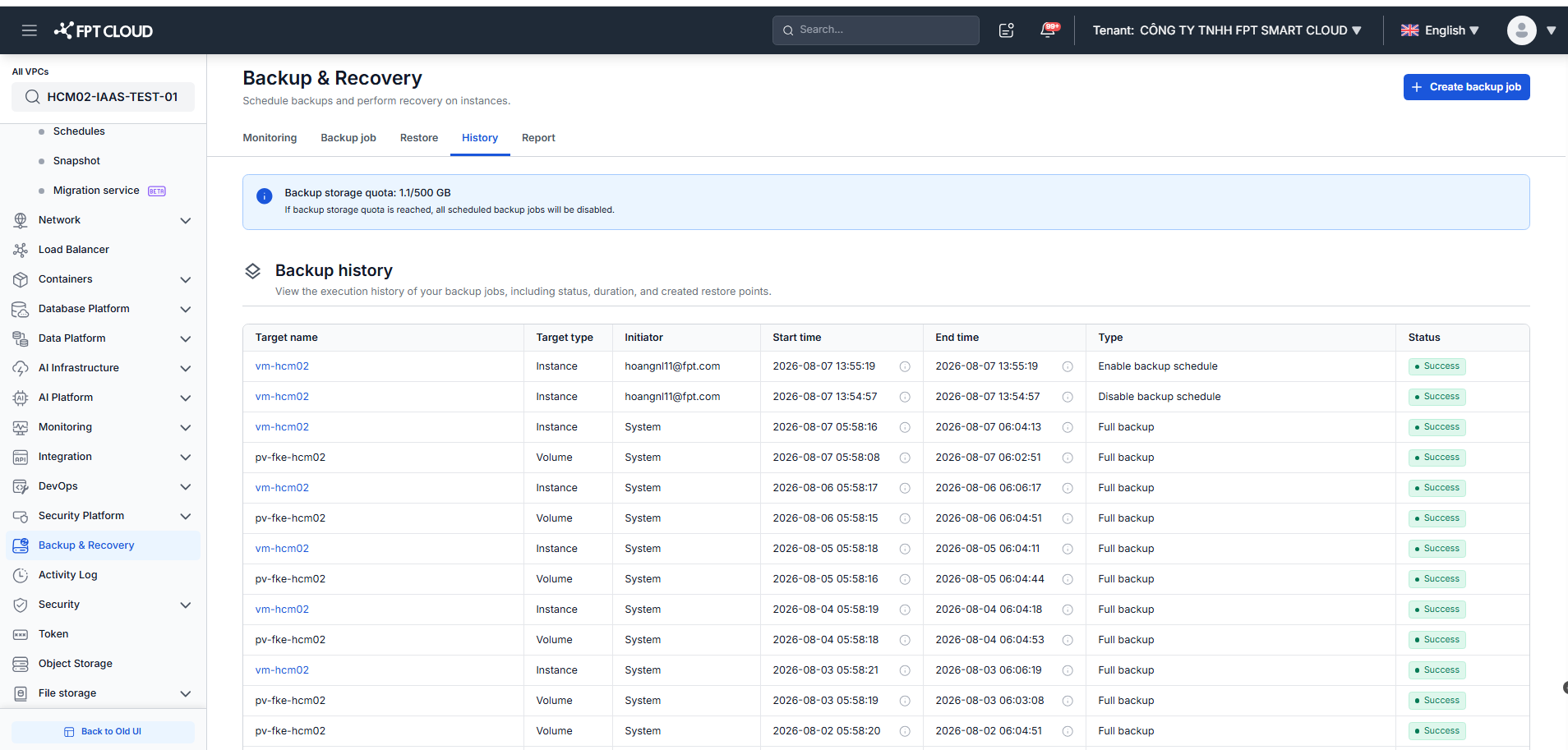
Task: Switch to the Backup job tab
Action: click(348, 138)
